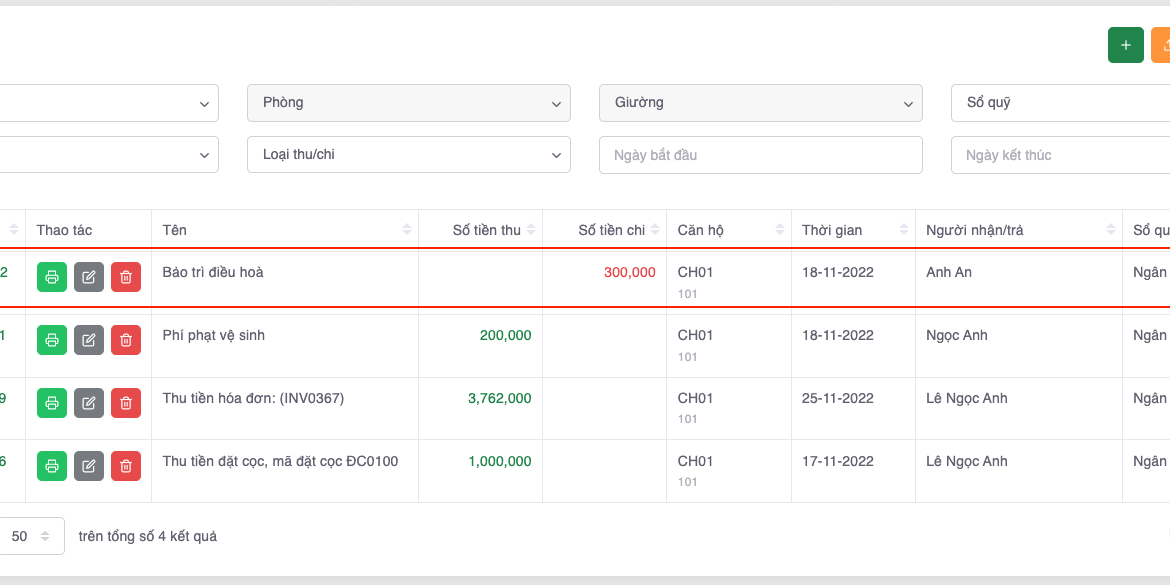This screenshot has height=585, width=1170.
Task: Focus the Ngày kết thúc date input
Action: click(1060, 155)
